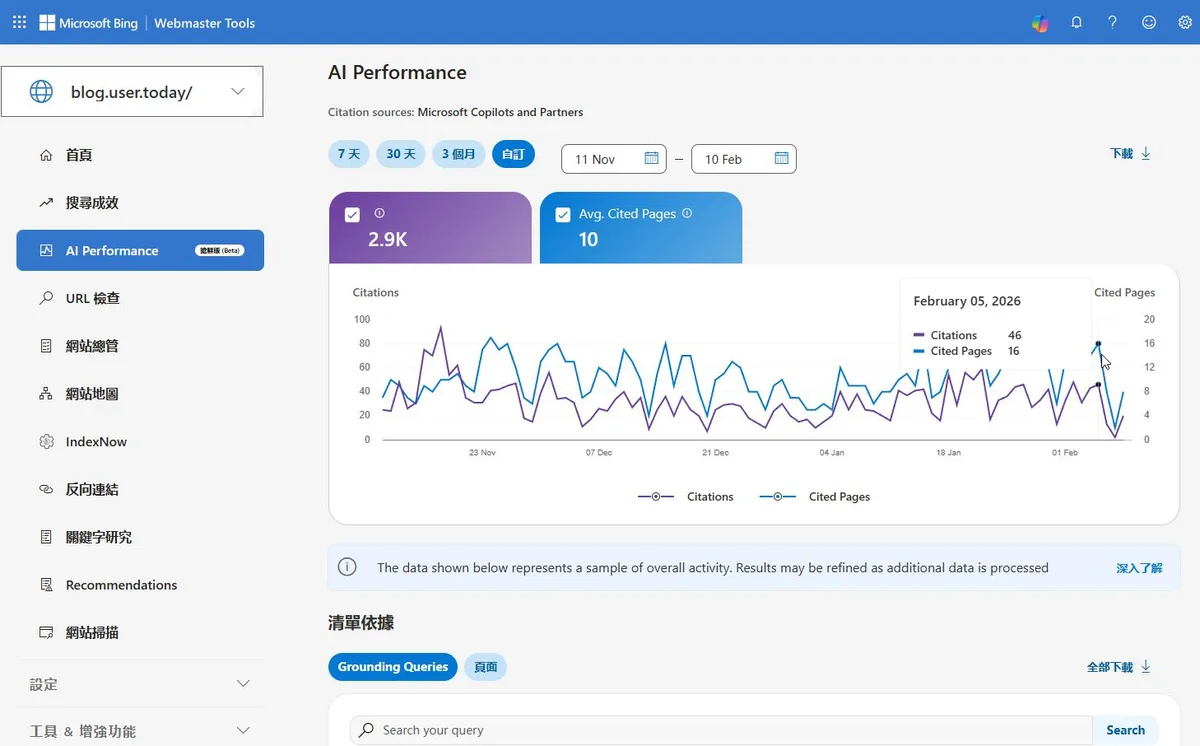Switch to the 頁面 tab
1200x746 pixels.
tap(485, 667)
